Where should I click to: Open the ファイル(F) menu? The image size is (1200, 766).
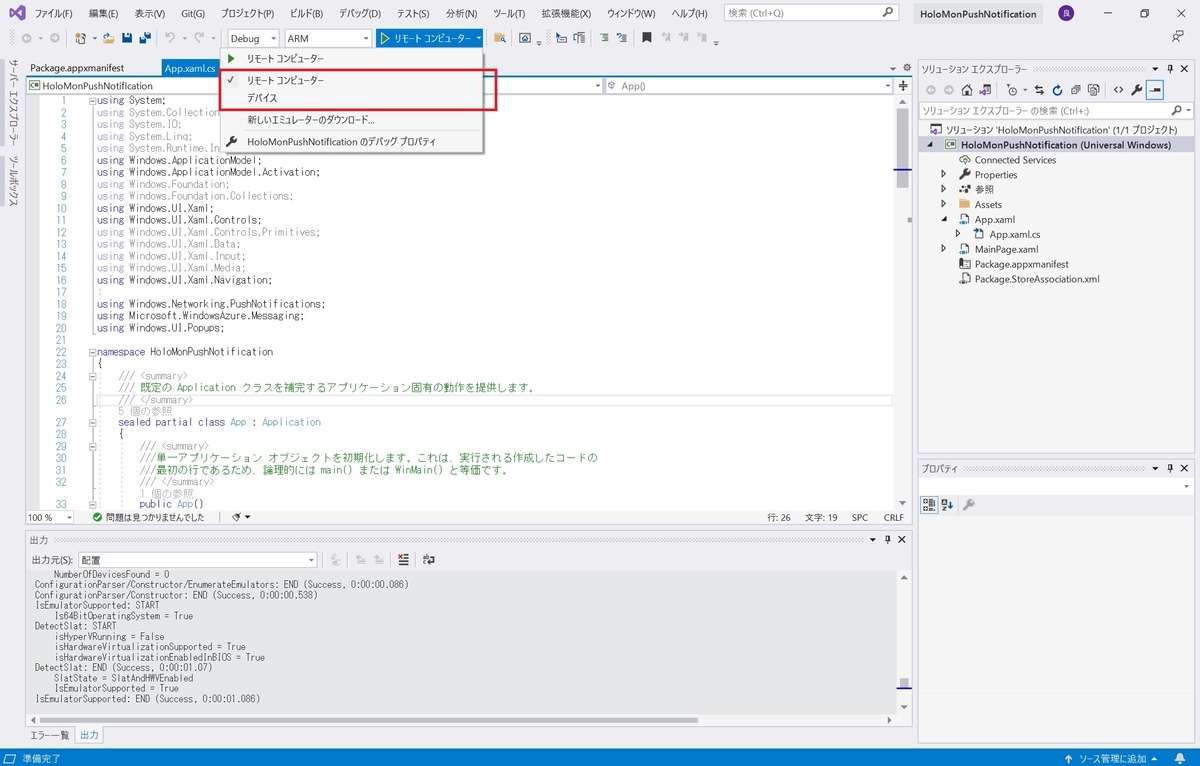coord(53,14)
